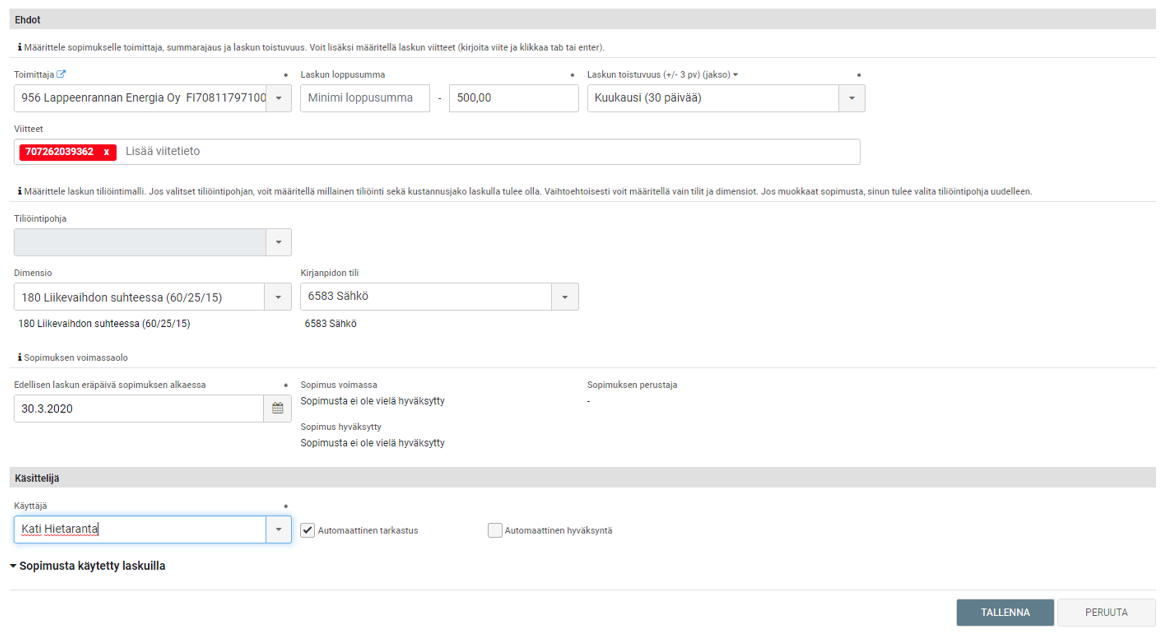The image size is (1167, 639).
Task: Open the Kuukausi (30 päivää) recurrence dropdown
Action: (851, 98)
